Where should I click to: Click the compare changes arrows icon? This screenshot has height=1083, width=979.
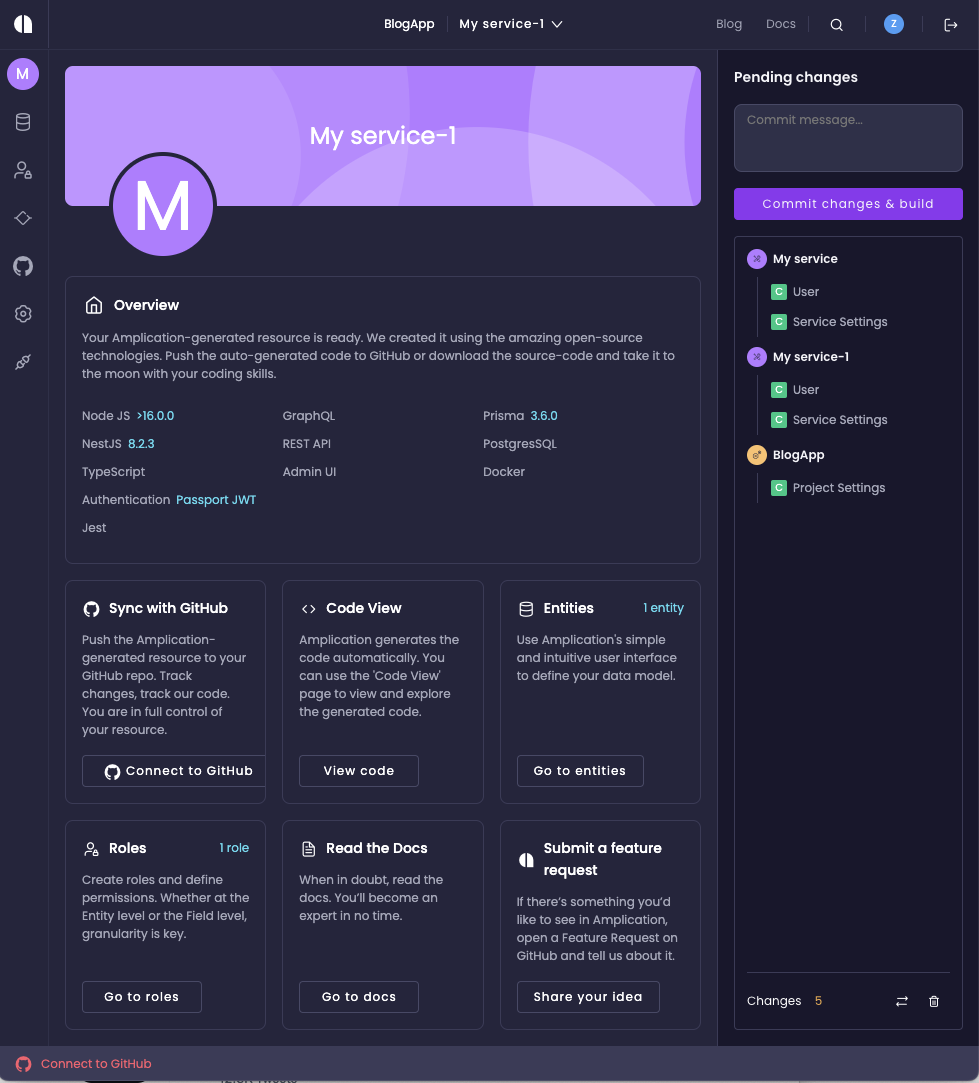click(902, 1001)
